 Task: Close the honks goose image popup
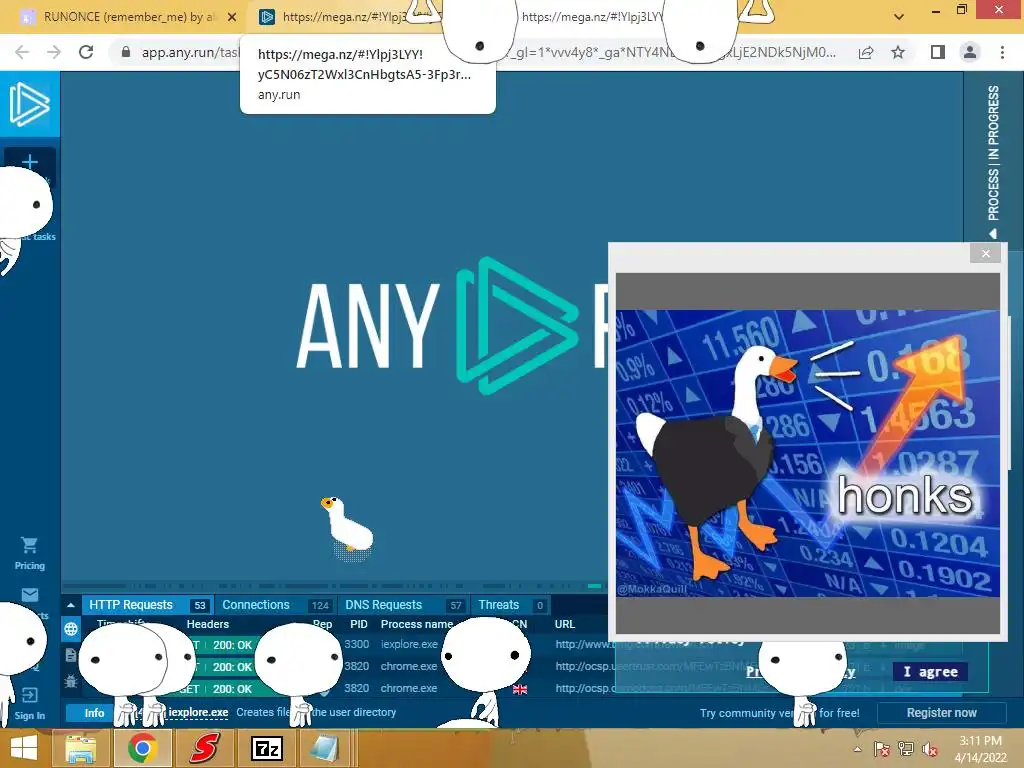tap(985, 253)
